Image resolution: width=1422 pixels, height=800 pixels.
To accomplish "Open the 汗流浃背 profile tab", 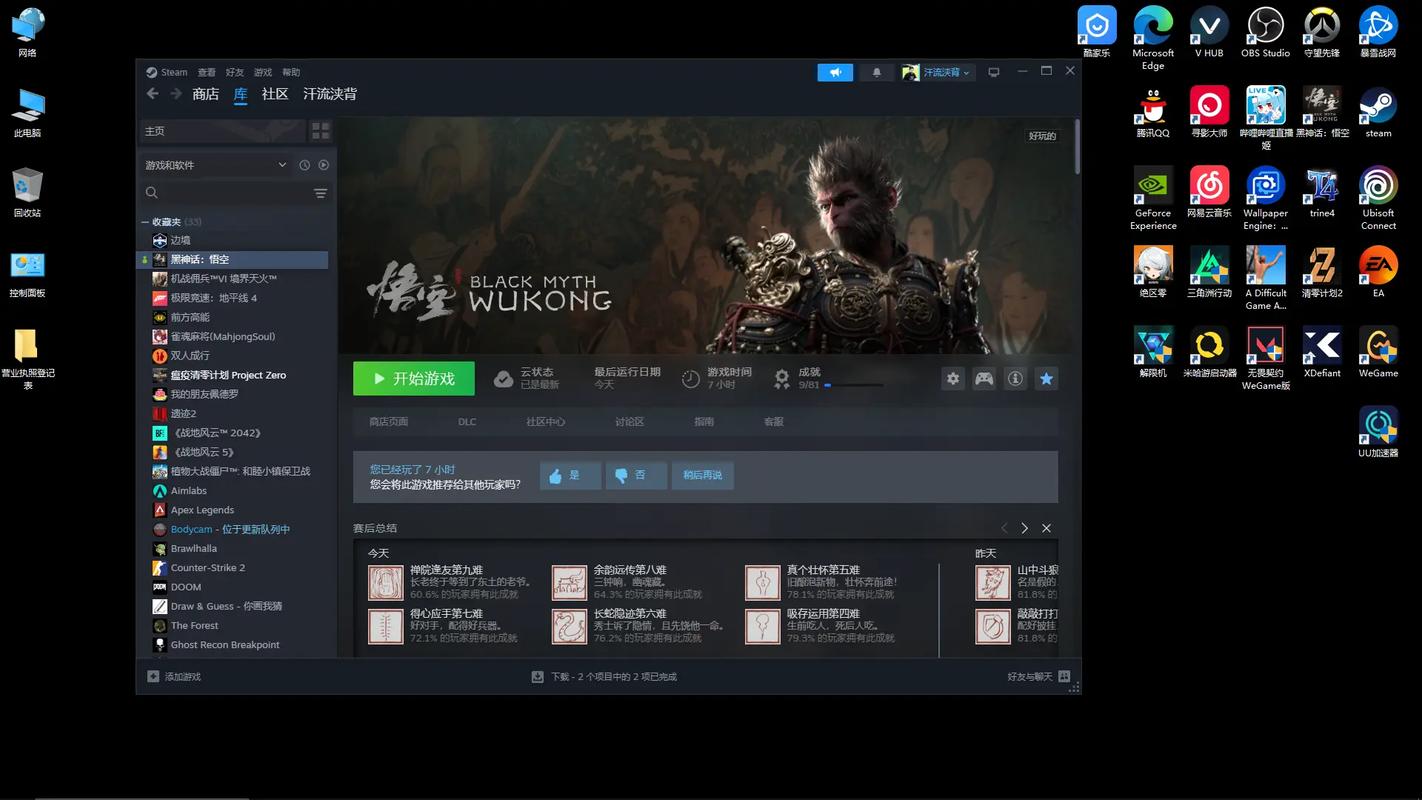I will click(330, 94).
